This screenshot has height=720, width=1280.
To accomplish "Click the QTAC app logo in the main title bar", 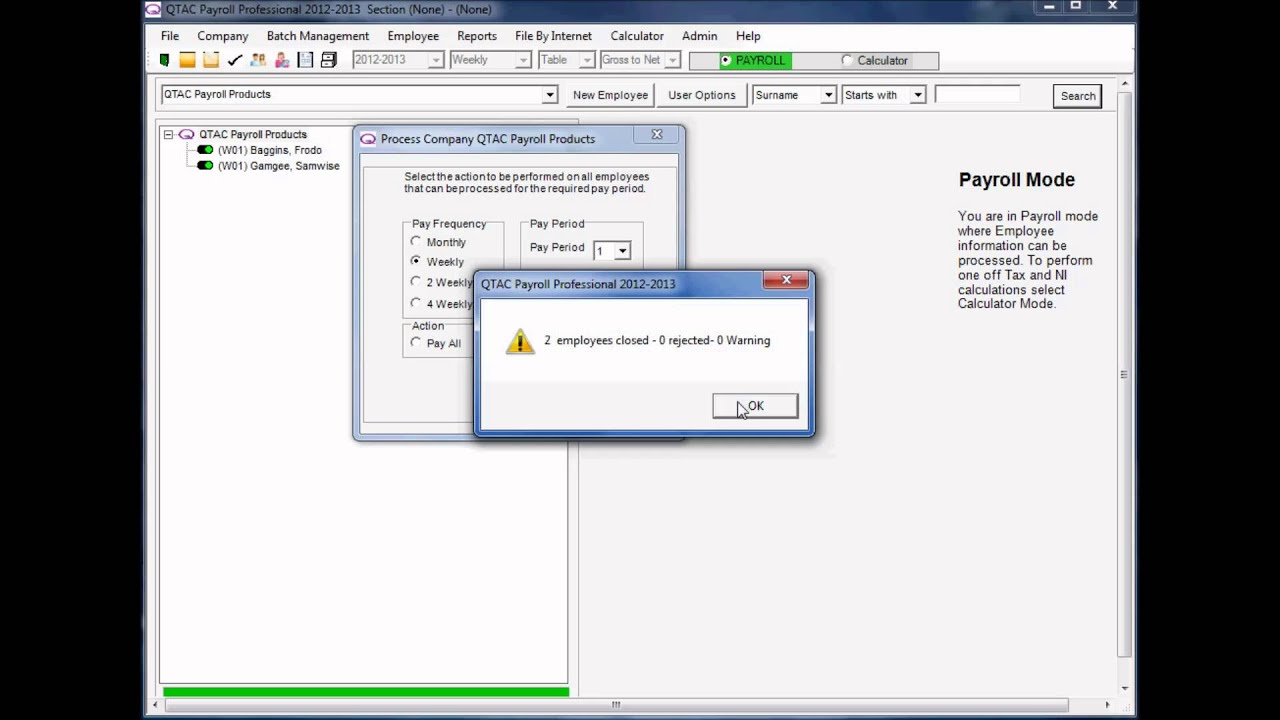I will pyautogui.click(x=153, y=9).
